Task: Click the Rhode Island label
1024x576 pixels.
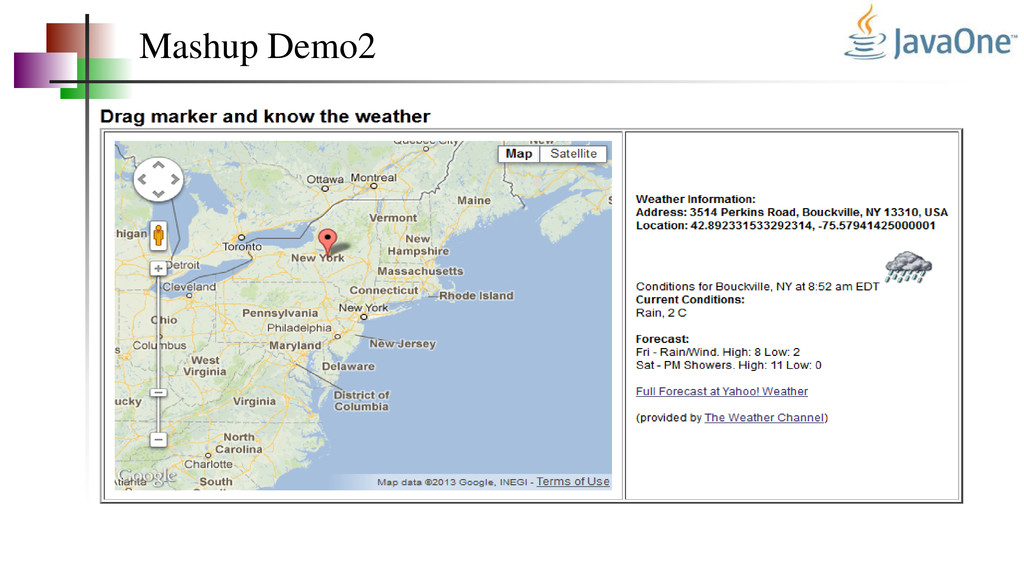Action: (x=476, y=296)
